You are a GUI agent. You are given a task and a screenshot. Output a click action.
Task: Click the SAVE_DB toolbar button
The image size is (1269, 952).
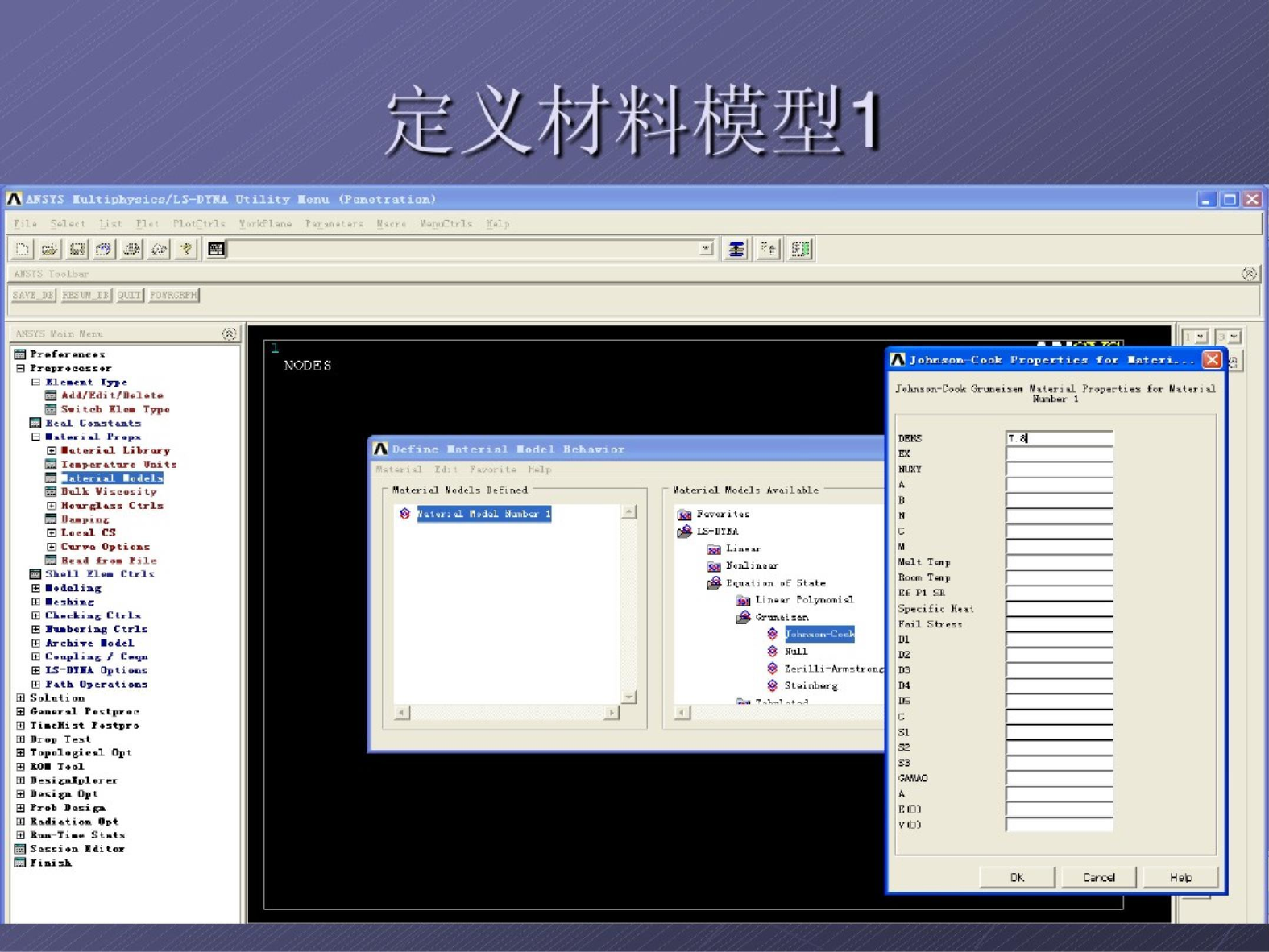point(33,296)
